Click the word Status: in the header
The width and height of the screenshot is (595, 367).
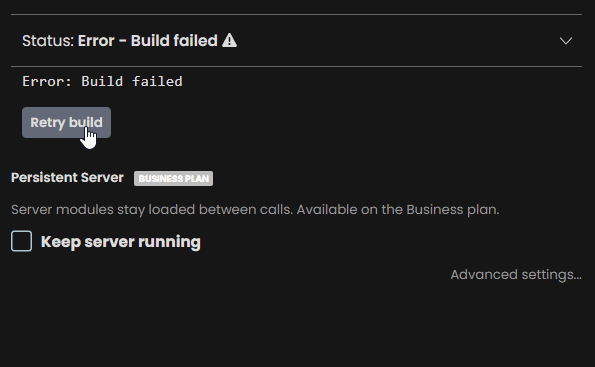(x=48, y=41)
